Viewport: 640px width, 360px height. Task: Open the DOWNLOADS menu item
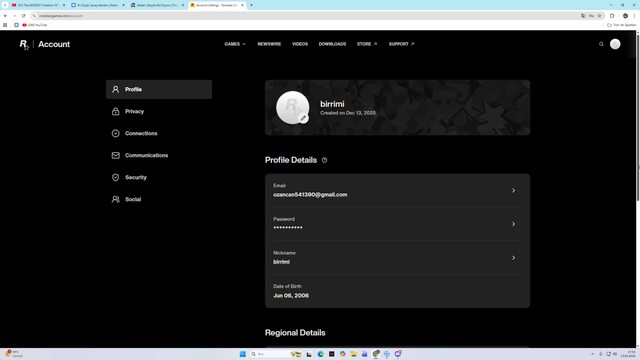pos(332,44)
